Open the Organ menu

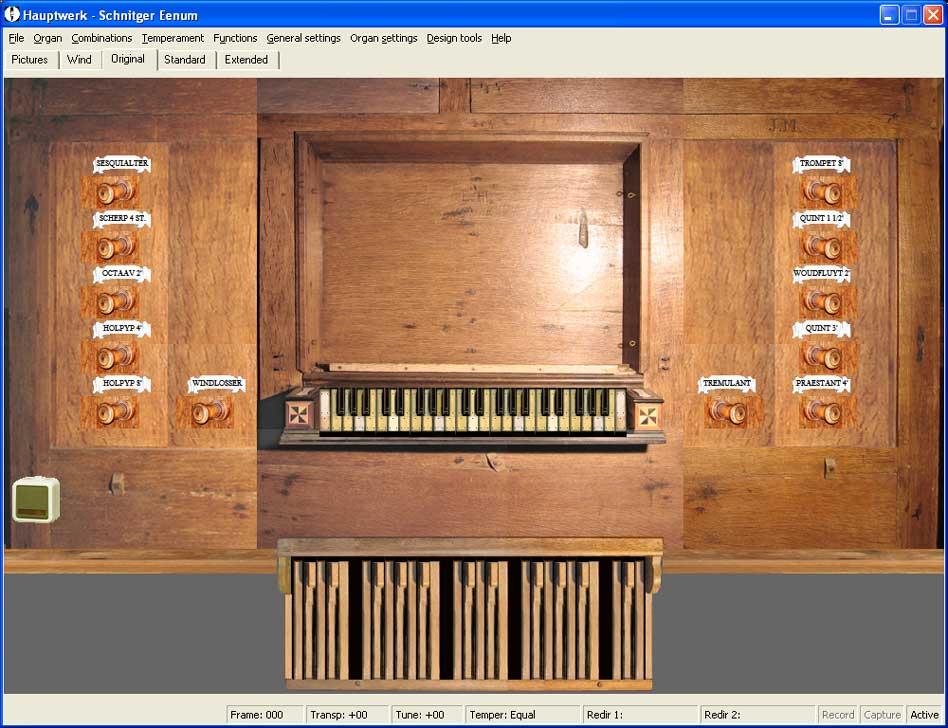point(47,38)
